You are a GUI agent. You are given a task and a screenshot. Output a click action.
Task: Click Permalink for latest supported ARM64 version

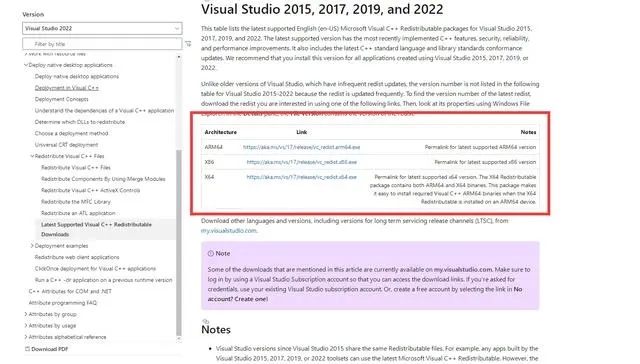(480, 147)
